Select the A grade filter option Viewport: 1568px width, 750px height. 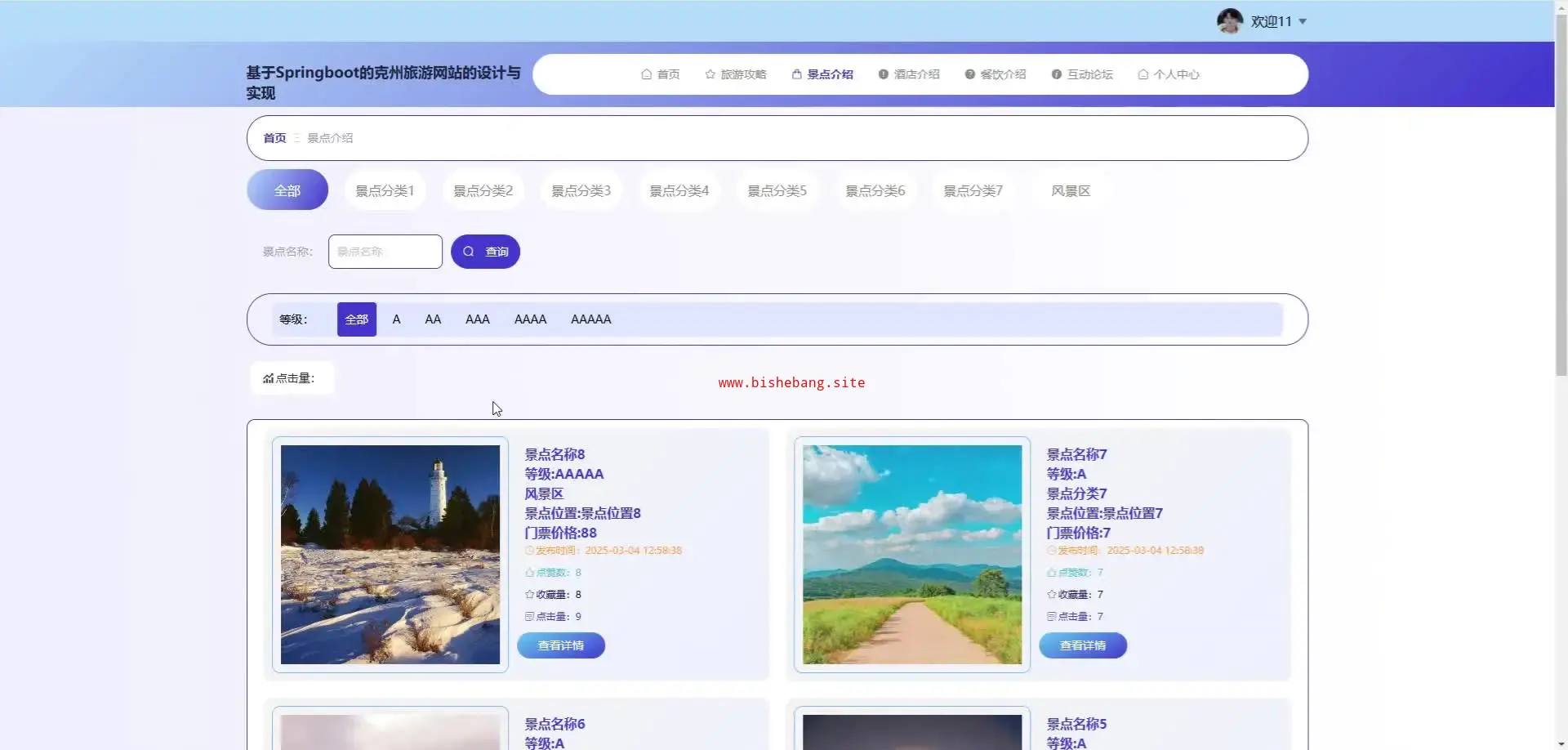(396, 319)
